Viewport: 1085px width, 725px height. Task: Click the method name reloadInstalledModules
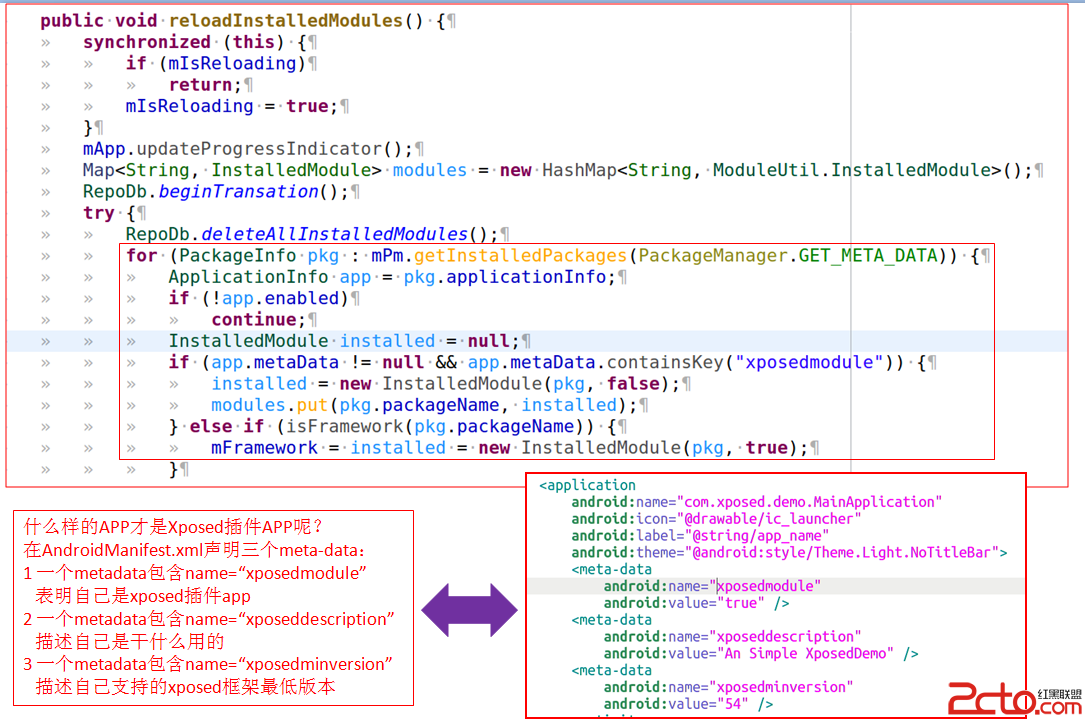[286, 21]
